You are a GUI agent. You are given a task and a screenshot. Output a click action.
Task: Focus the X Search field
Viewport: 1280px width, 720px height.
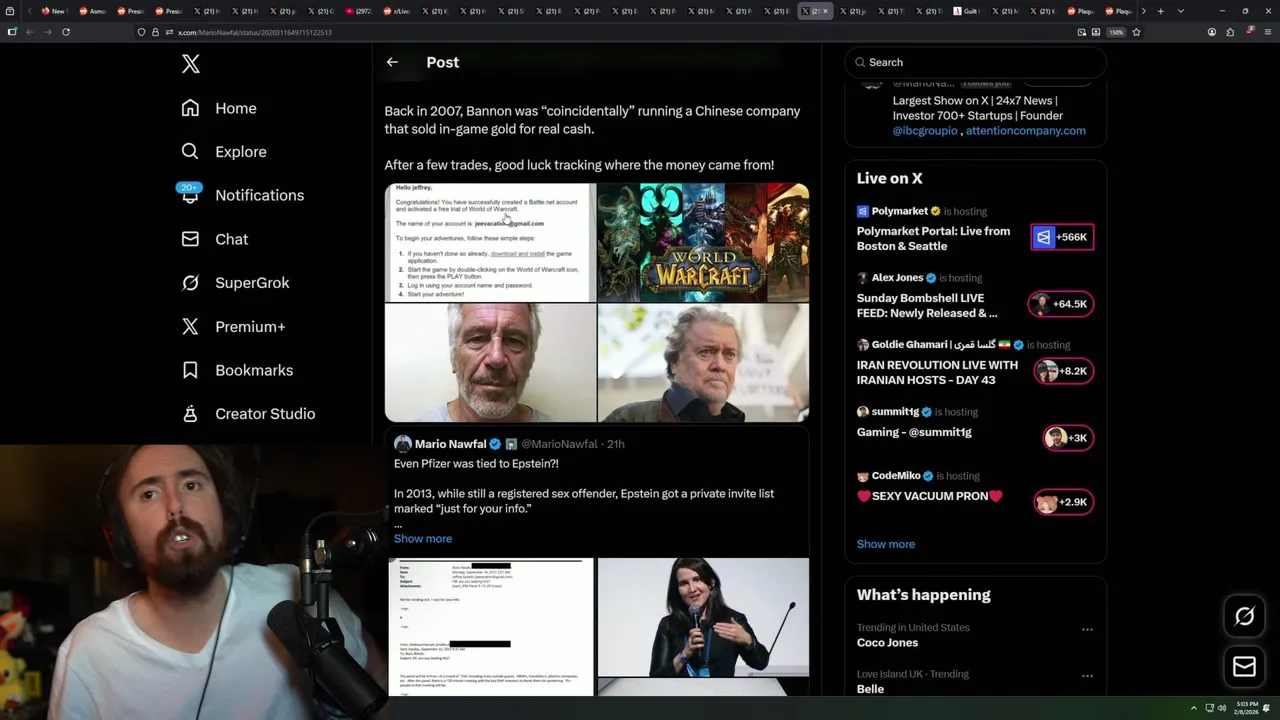pyautogui.click(x=975, y=62)
